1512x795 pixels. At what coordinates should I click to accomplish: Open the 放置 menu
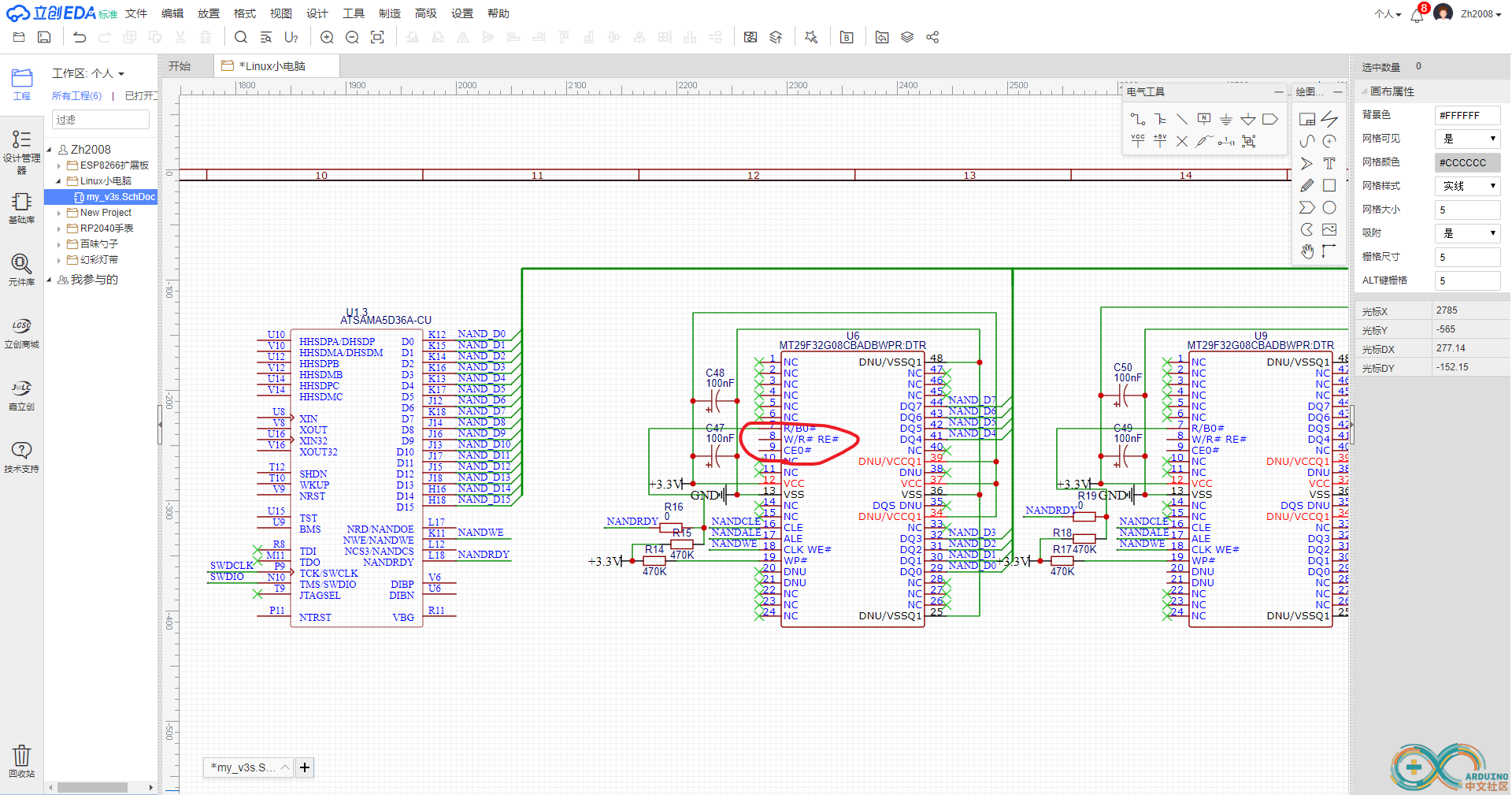[209, 13]
